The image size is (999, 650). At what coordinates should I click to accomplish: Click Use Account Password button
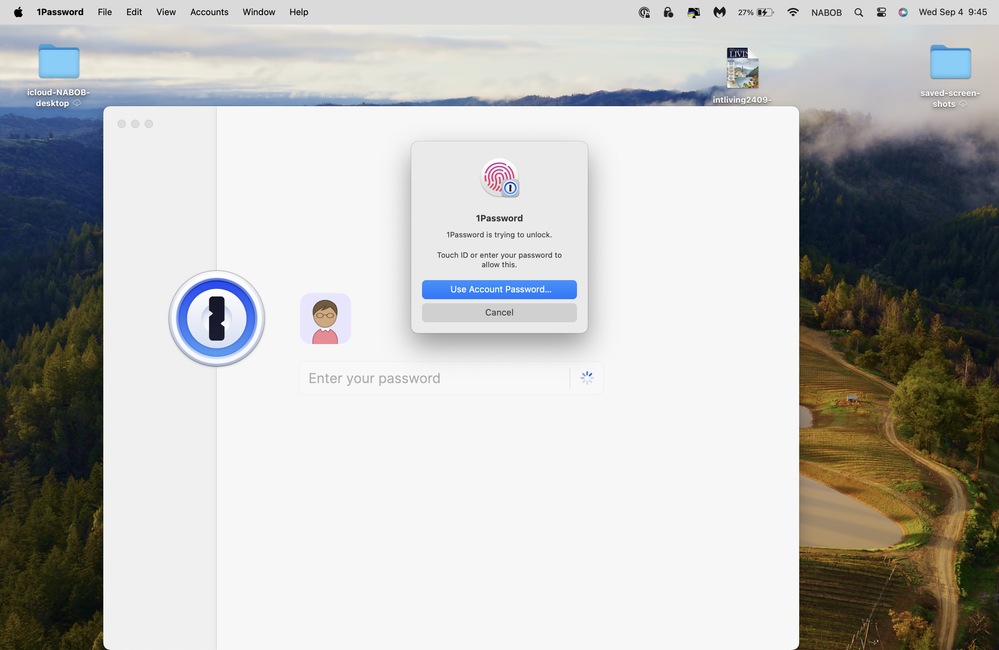point(499,289)
